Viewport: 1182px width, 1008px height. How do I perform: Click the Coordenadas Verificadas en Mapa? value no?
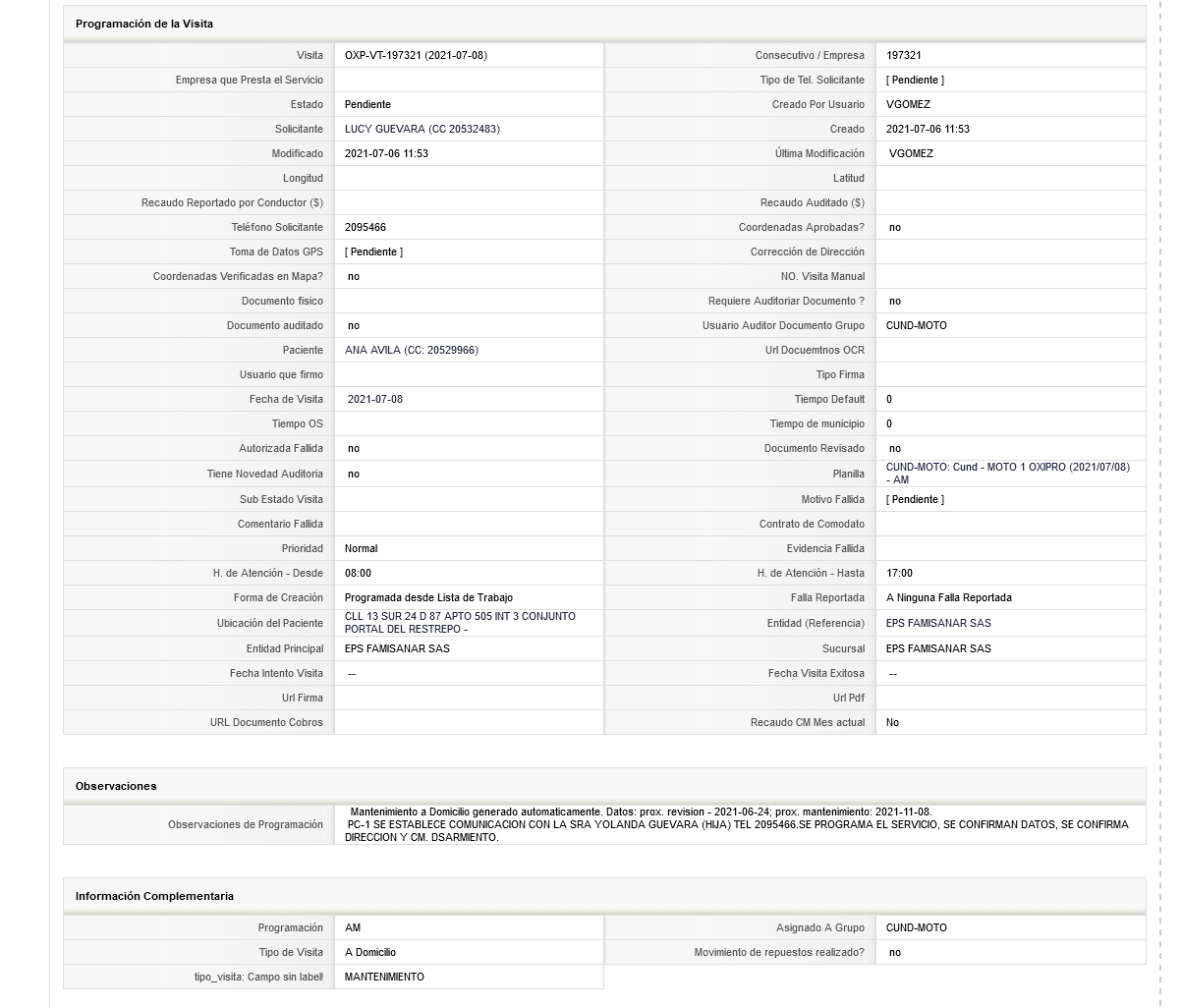click(x=354, y=277)
